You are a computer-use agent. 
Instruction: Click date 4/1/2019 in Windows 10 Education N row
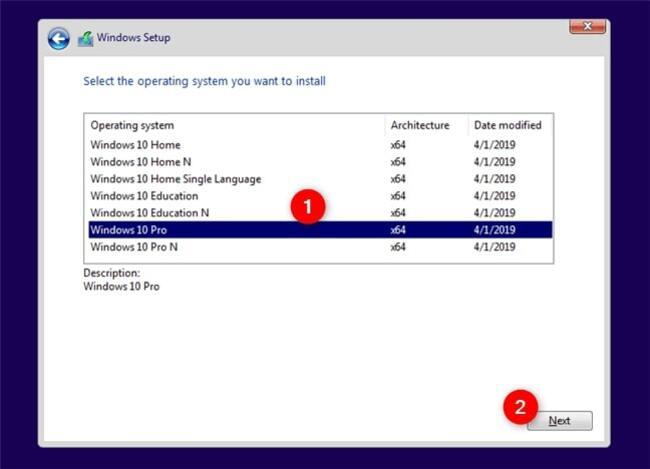(x=495, y=213)
